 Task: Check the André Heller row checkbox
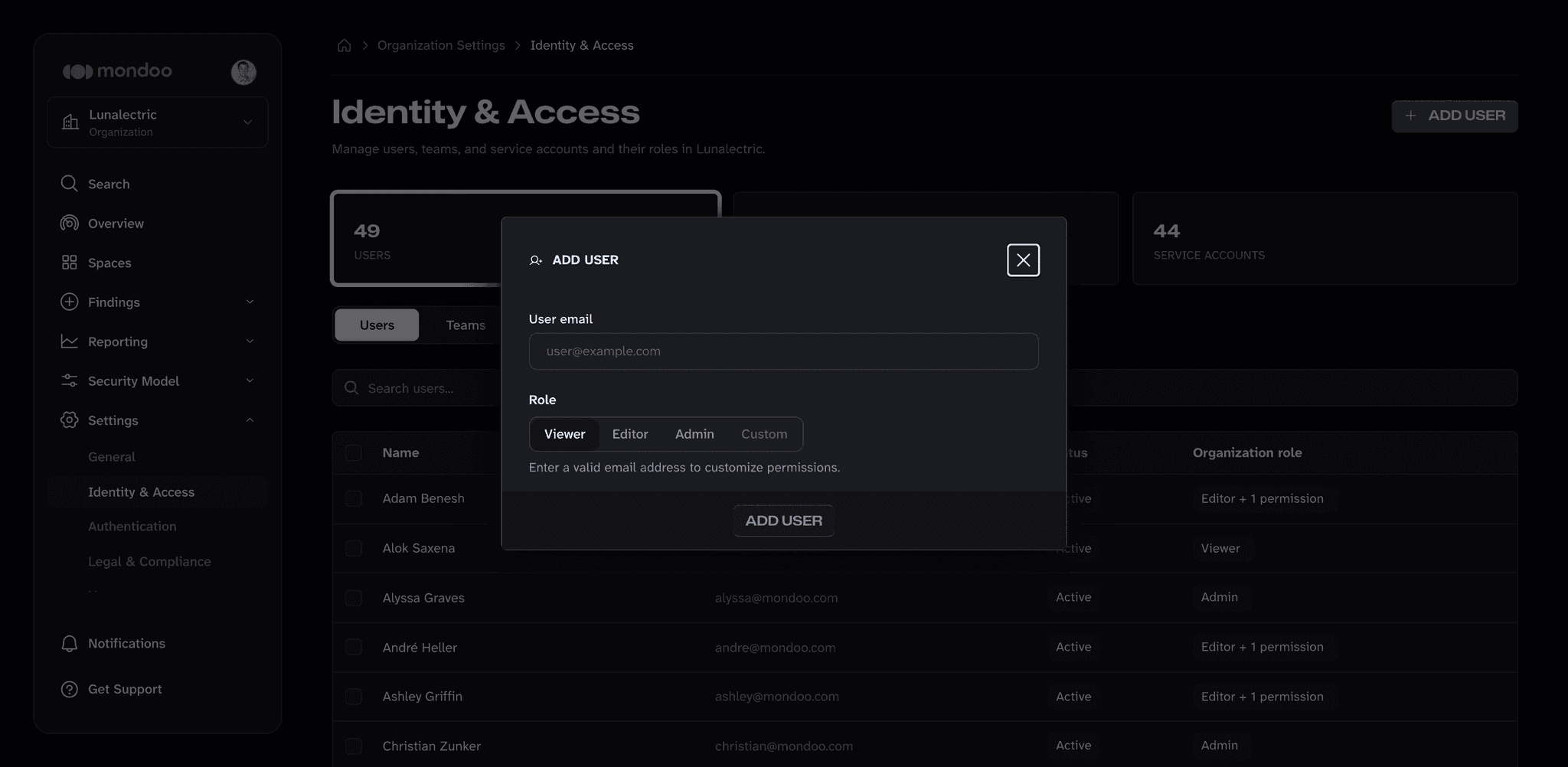click(353, 647)
